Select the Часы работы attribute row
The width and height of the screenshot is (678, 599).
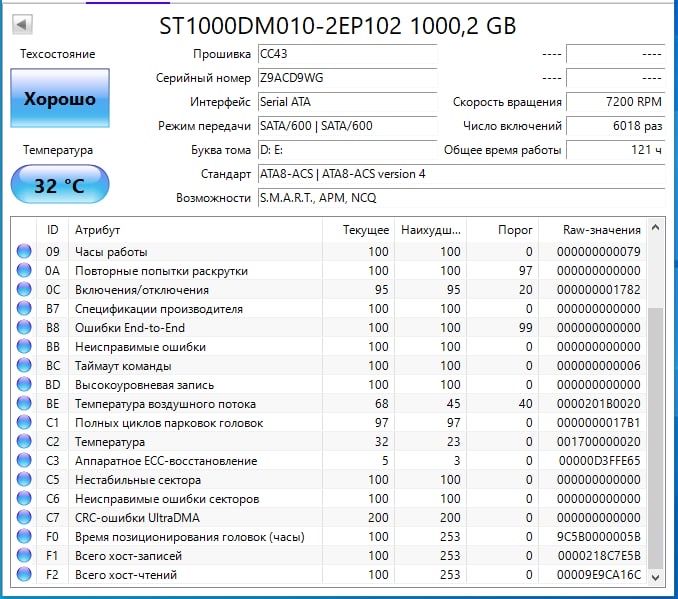pos(329,251)
